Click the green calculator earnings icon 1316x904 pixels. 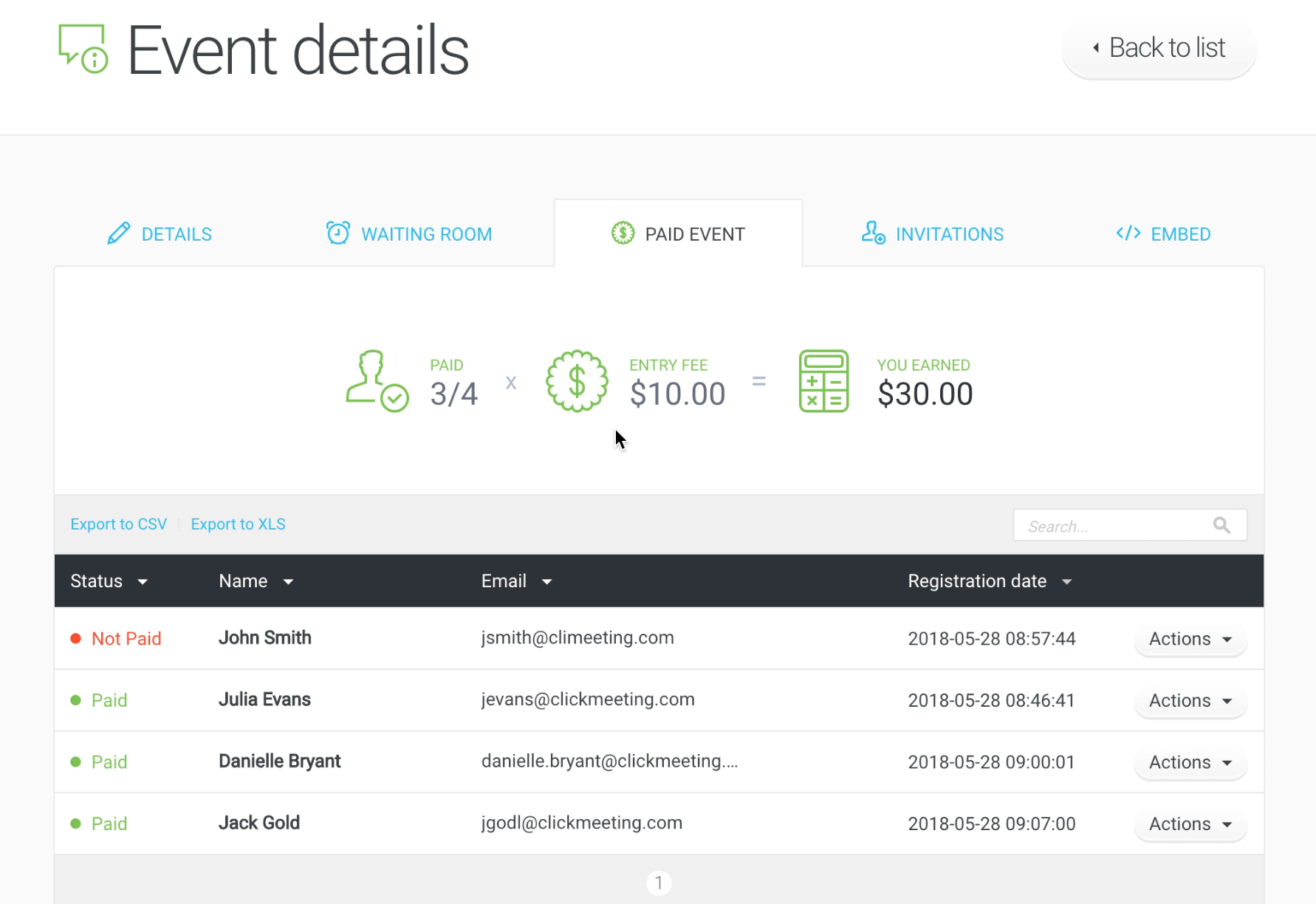(x=823, y=381)
